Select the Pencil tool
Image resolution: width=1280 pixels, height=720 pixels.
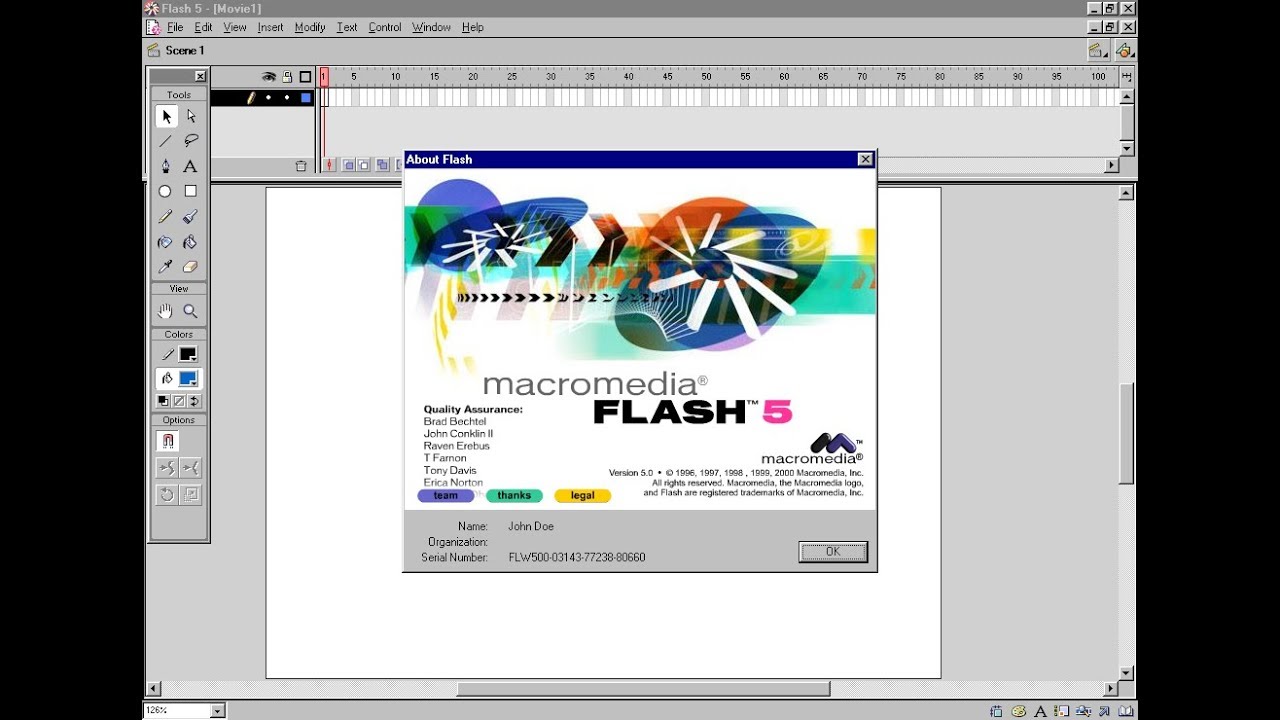[166, 216]
